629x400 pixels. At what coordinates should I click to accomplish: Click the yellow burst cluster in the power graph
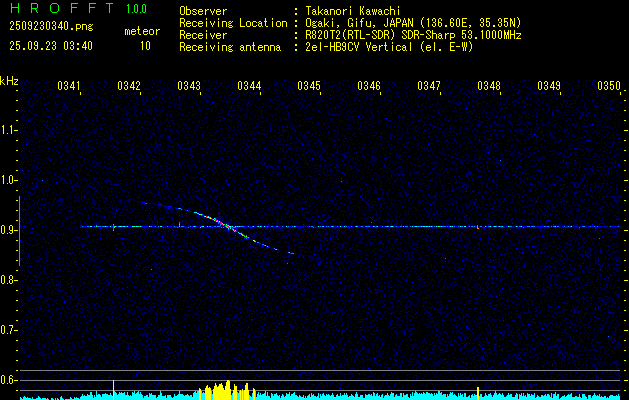[227, 390]
